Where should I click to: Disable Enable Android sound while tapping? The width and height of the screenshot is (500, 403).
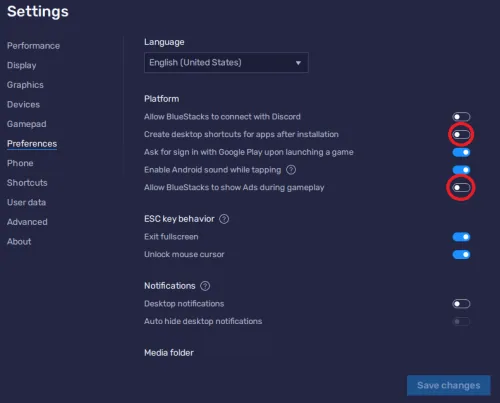point(461,170)
